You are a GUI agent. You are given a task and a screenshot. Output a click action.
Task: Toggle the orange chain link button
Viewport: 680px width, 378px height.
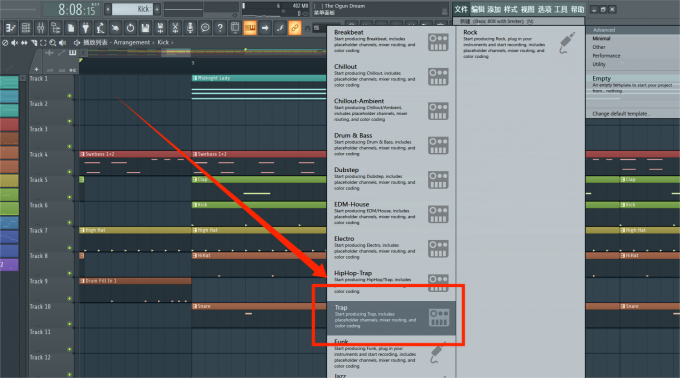pyautogui.click(x=294, y=28)
